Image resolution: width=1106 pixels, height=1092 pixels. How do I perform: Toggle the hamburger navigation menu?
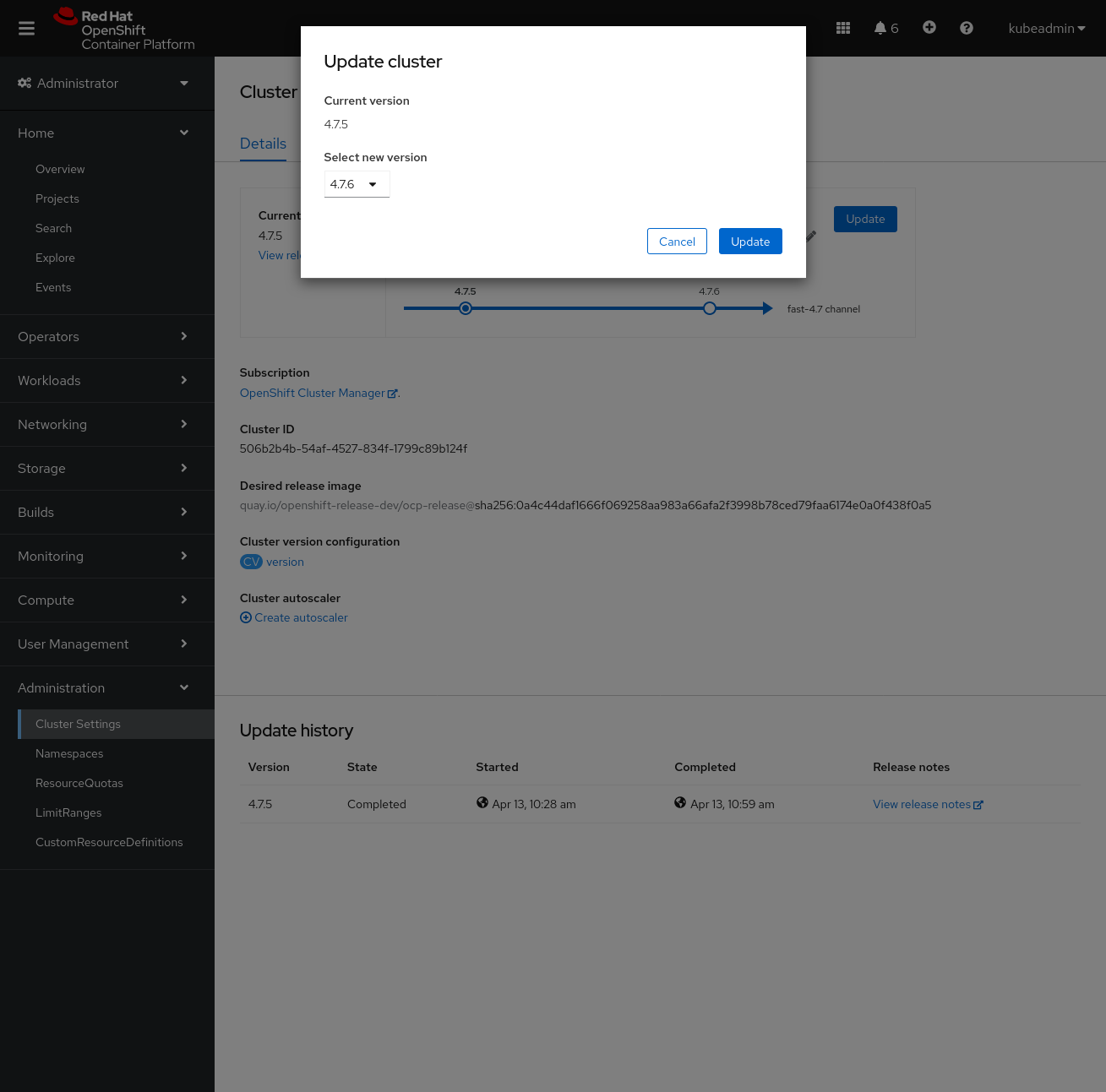click(x=26, y=29)
